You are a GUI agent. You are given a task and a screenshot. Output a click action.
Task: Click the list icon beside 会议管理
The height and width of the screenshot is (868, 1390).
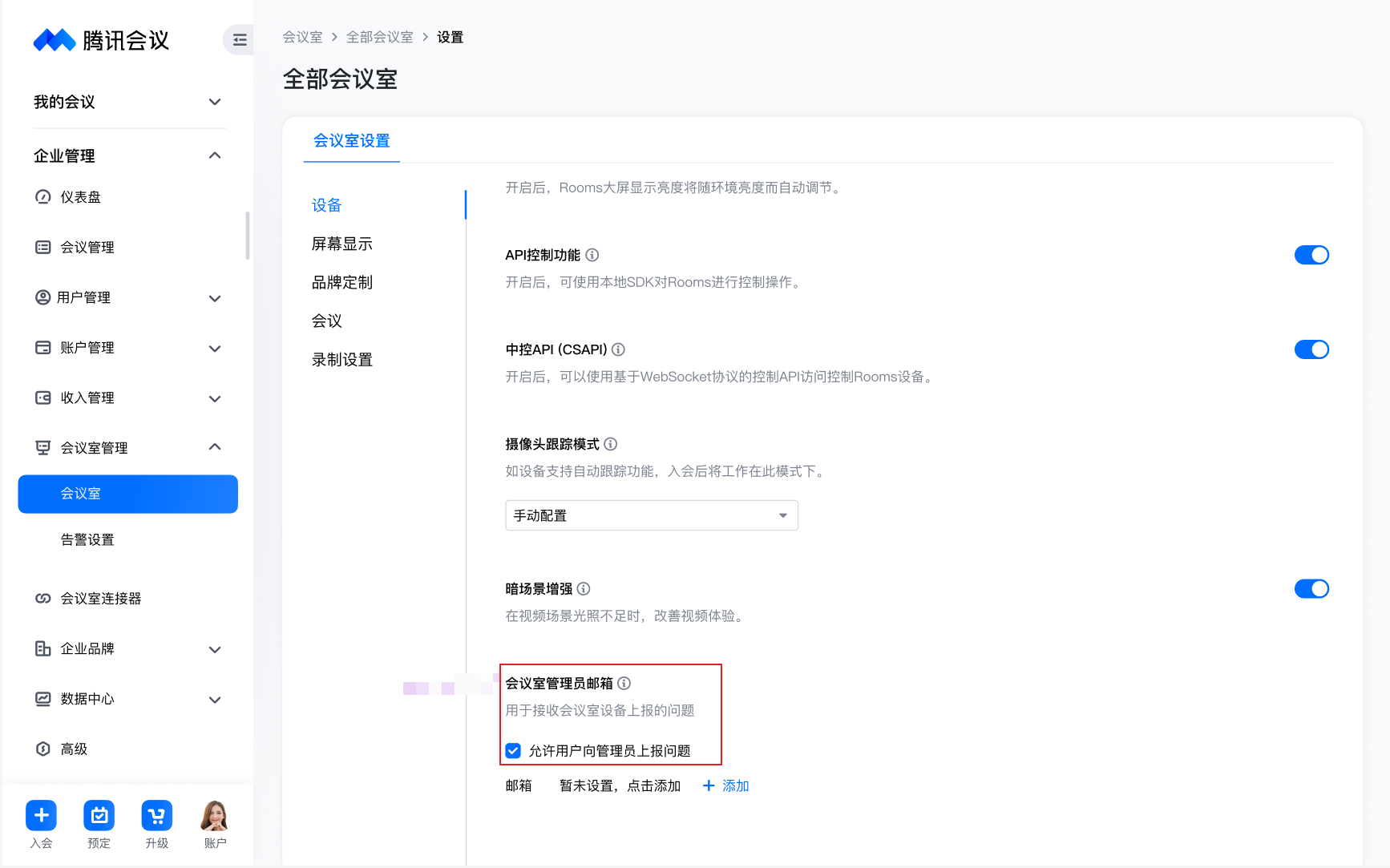43,247
